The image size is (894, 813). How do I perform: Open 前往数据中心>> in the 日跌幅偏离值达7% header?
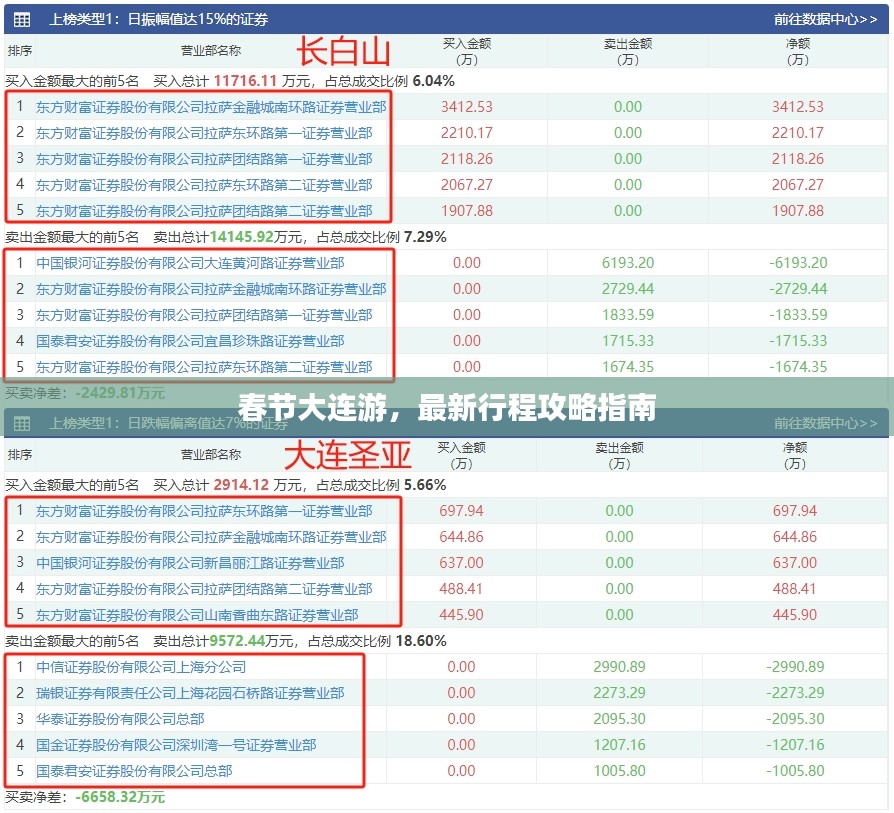[x=825, y=423]
